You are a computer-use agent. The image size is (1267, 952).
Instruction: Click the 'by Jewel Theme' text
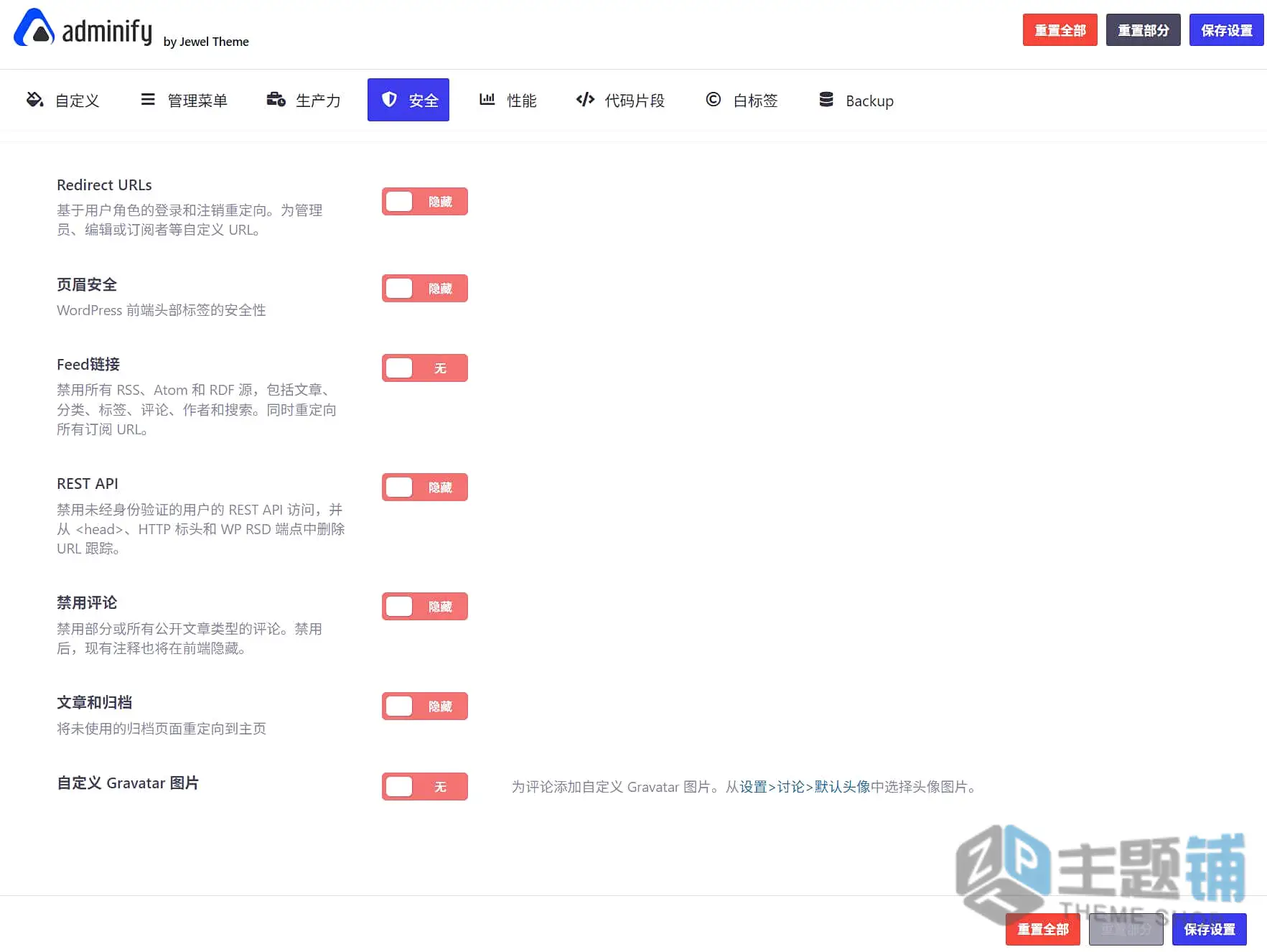point(206,42)
